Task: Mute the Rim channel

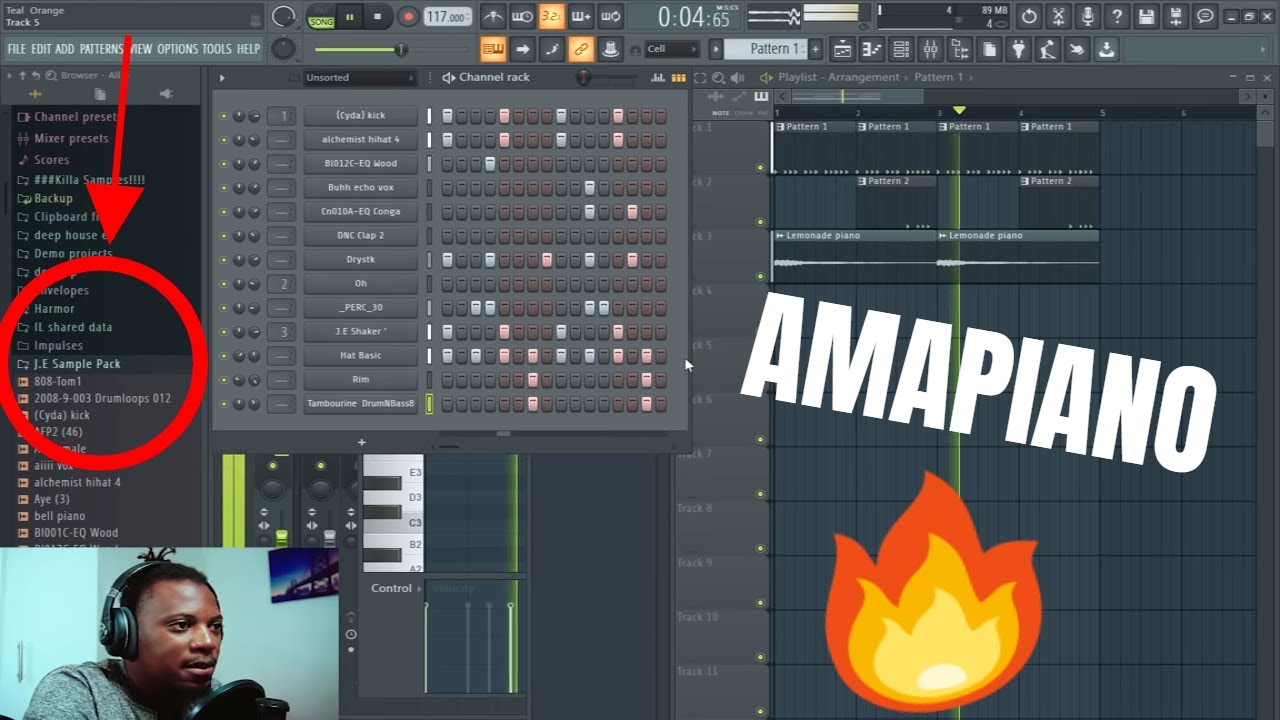Action: [224, 380]
